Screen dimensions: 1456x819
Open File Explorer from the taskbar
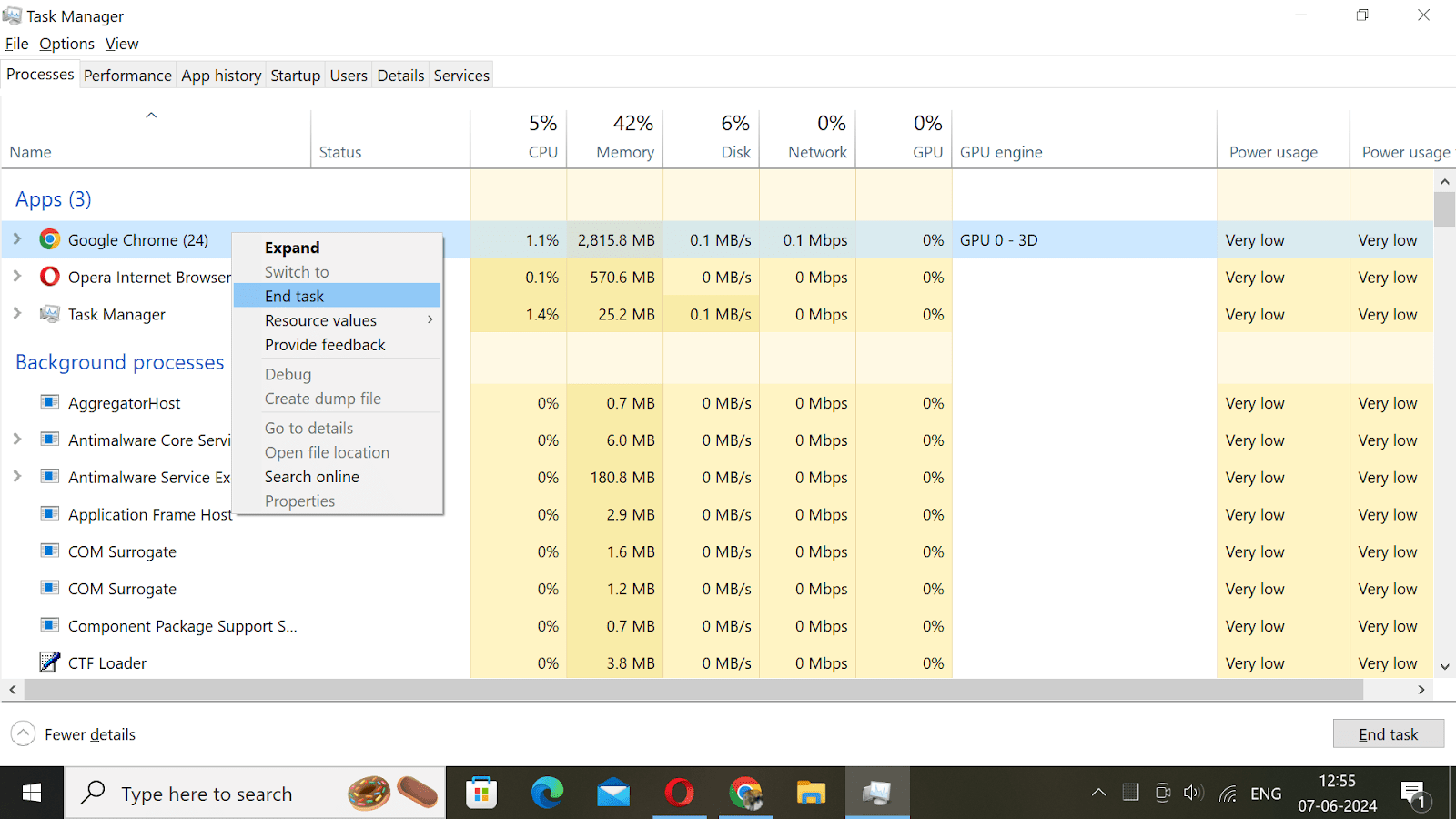click(811, 793)
